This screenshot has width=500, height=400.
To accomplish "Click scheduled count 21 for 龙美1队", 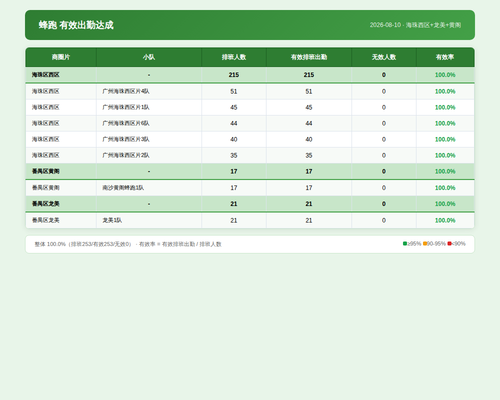I will (x=234, y=220).
